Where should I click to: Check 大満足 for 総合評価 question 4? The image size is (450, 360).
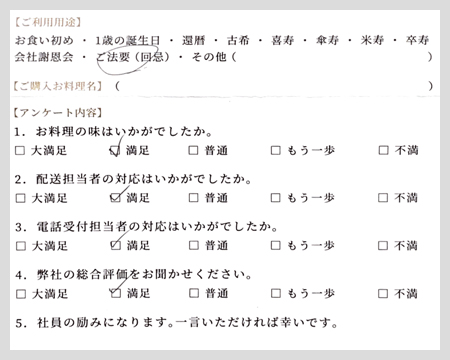point(21,294)
